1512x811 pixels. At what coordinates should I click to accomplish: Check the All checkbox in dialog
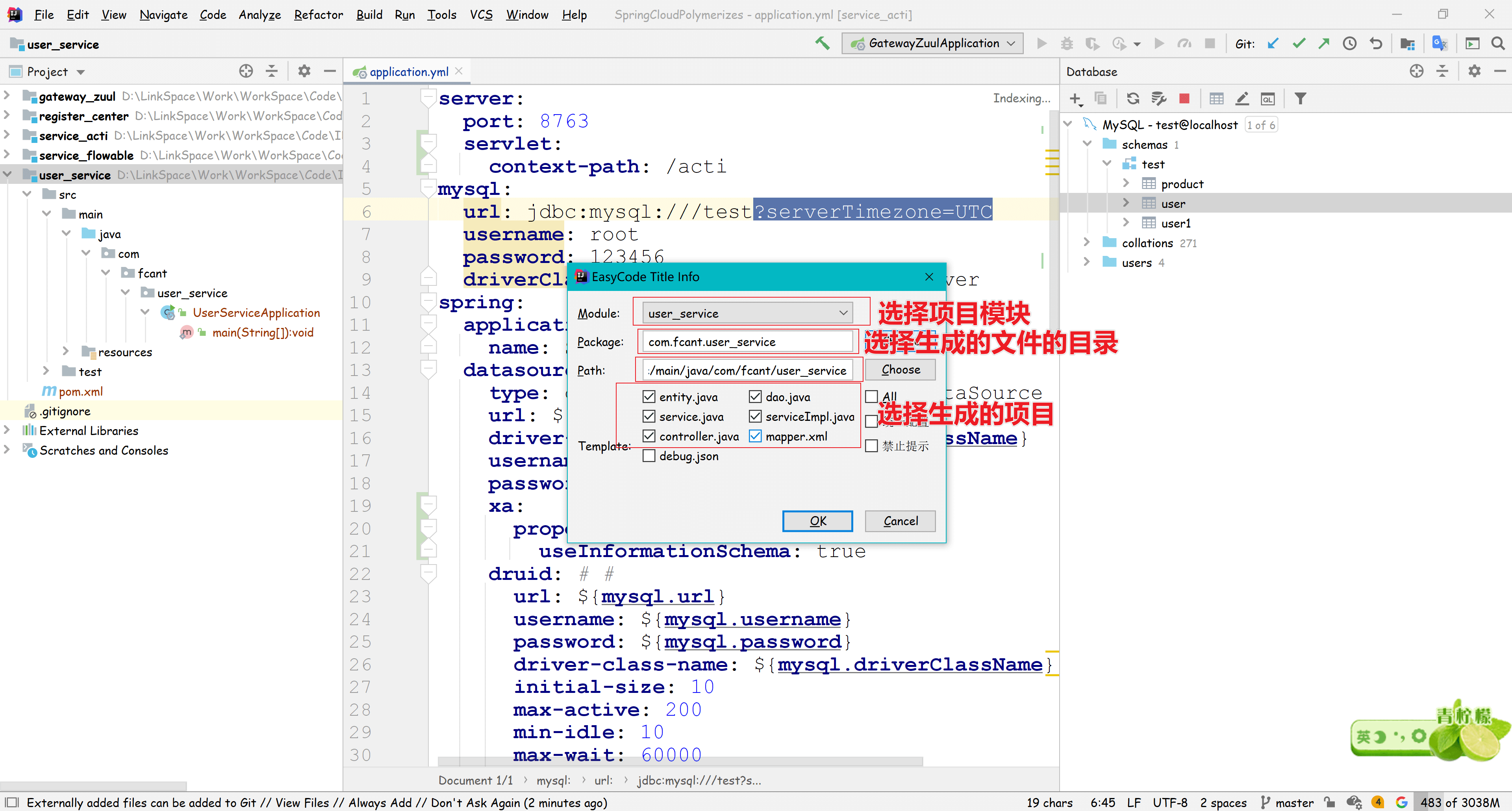(872, 397)
